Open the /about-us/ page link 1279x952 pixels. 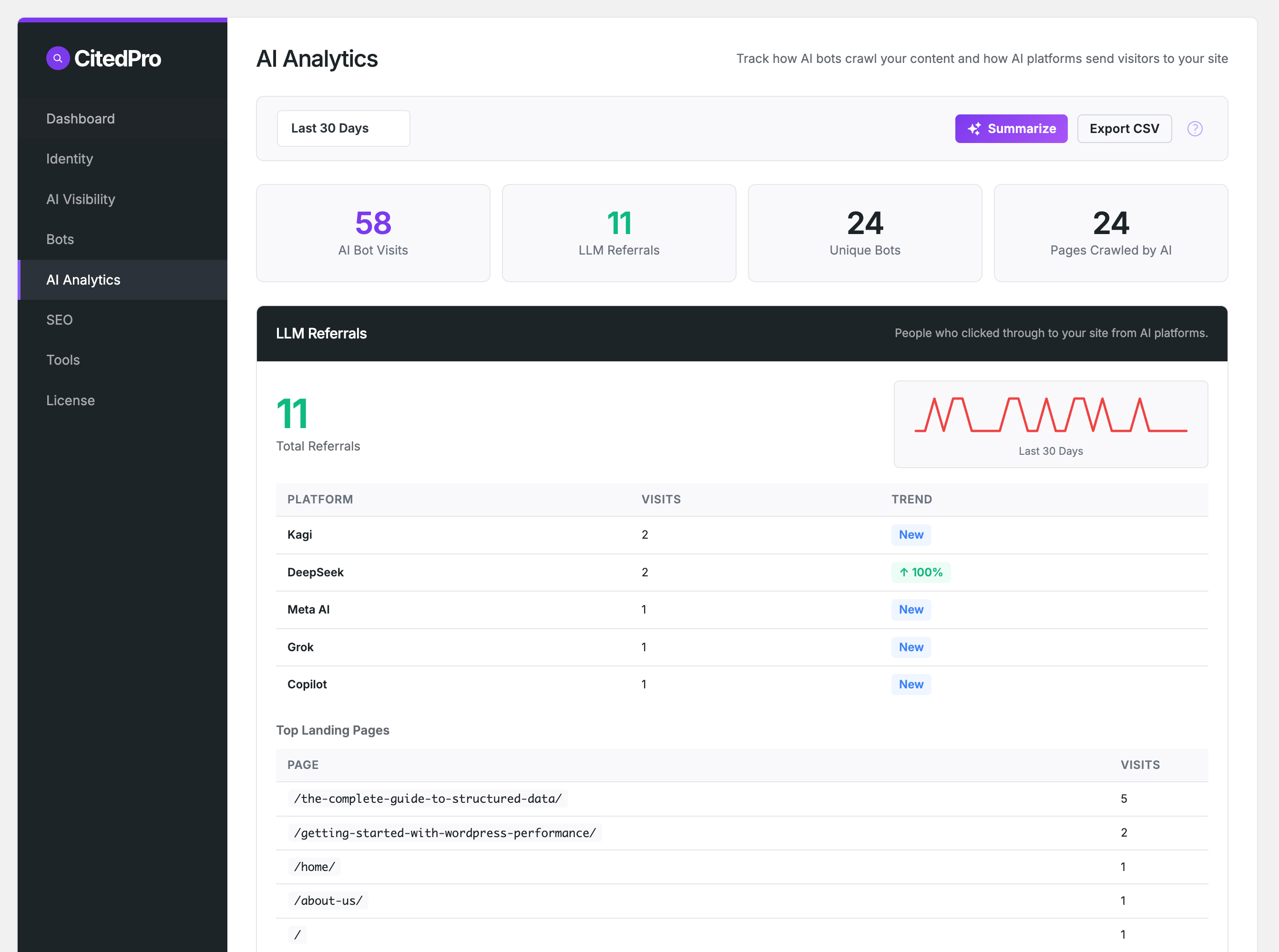pyautogui.click(x=328, y=900)
